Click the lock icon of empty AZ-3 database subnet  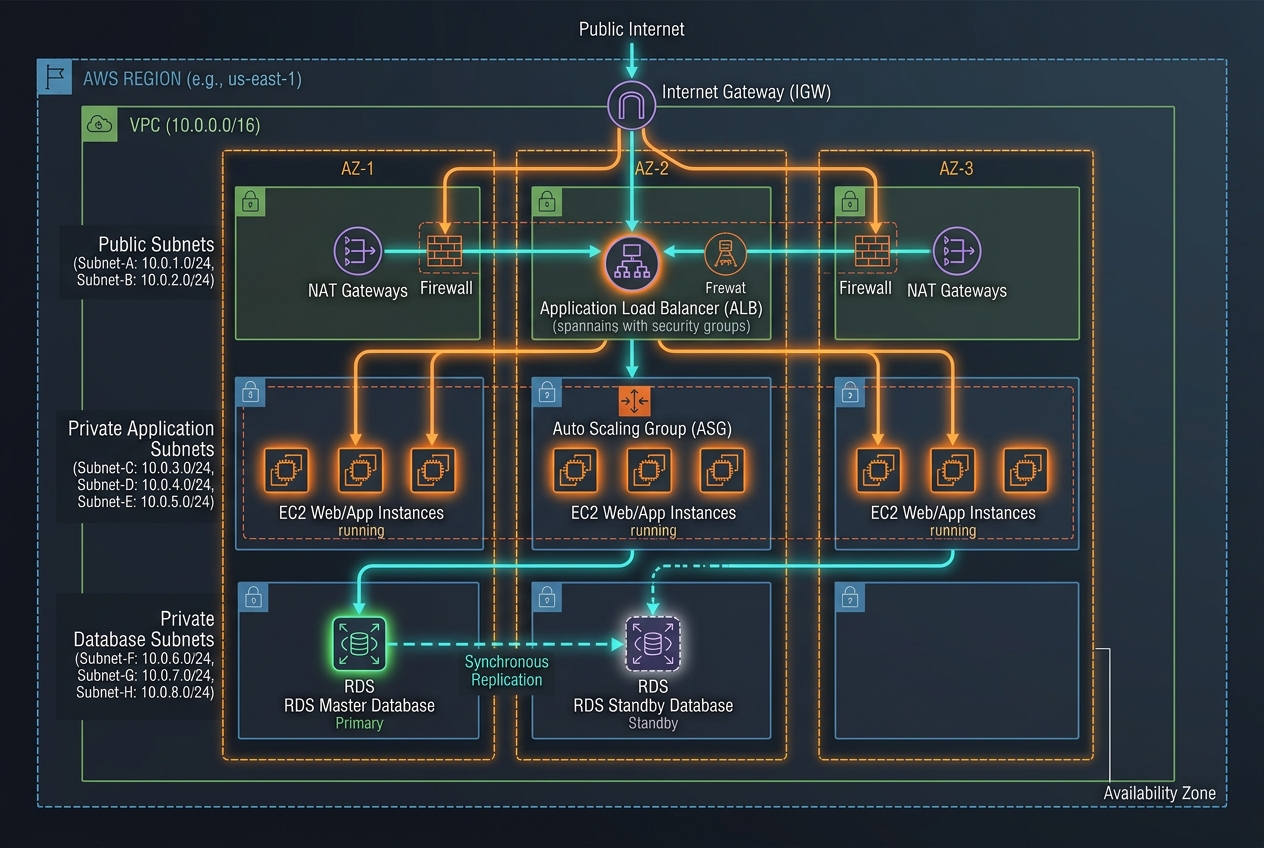pos(849,598)
